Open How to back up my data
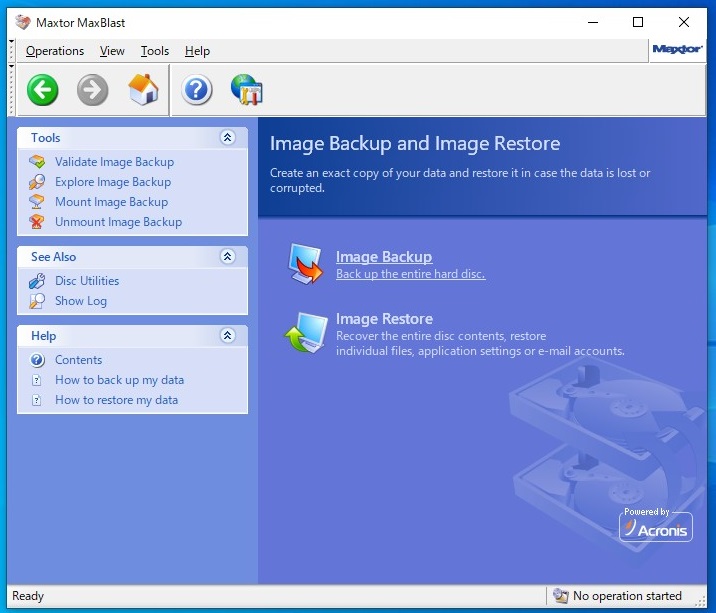This screenshot has height=613, width=716. click(119, 380)
